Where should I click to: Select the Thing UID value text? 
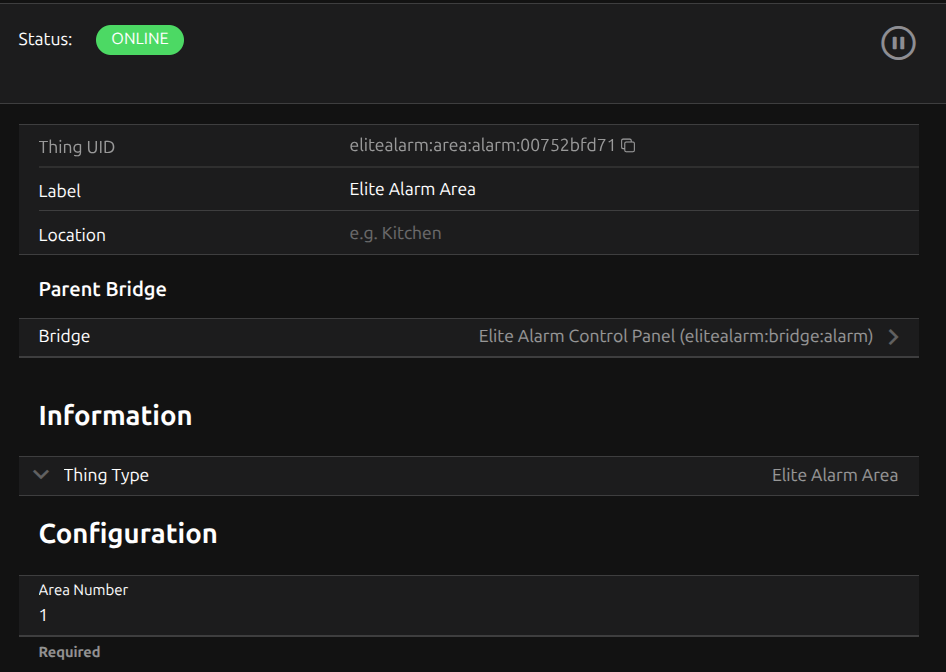(482, 146)
